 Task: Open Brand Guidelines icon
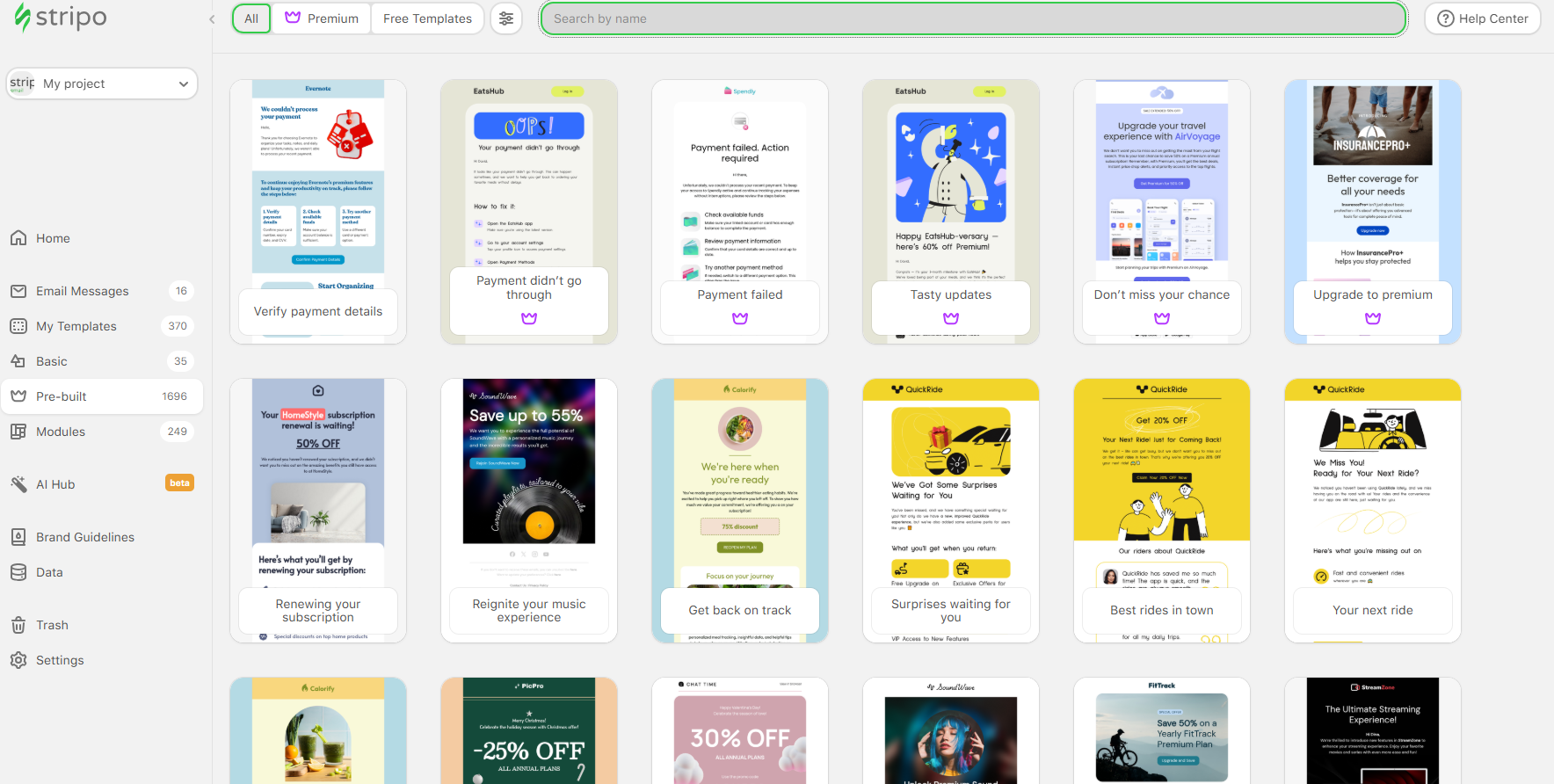[x=18, y=537]
